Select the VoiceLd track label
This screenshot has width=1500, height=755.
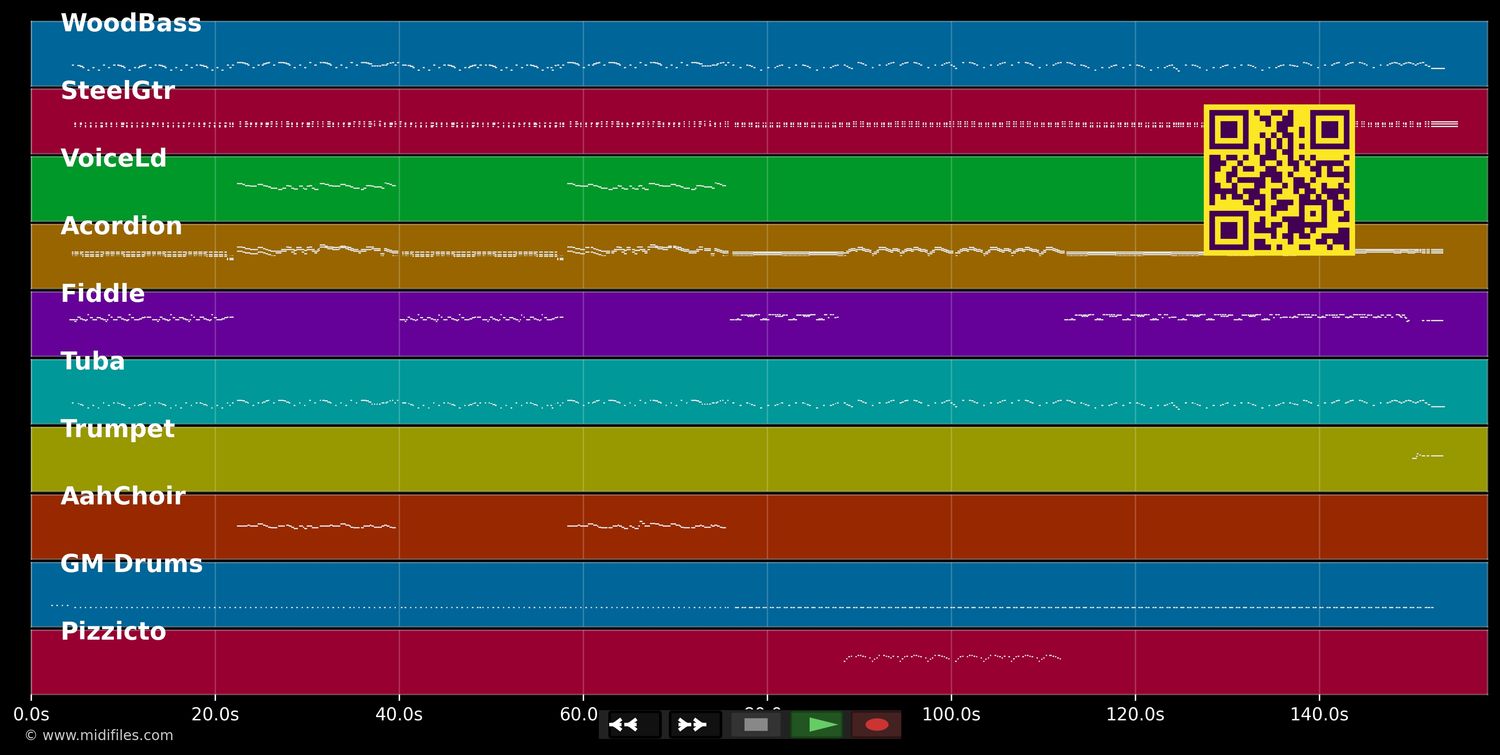click(114, 157)
